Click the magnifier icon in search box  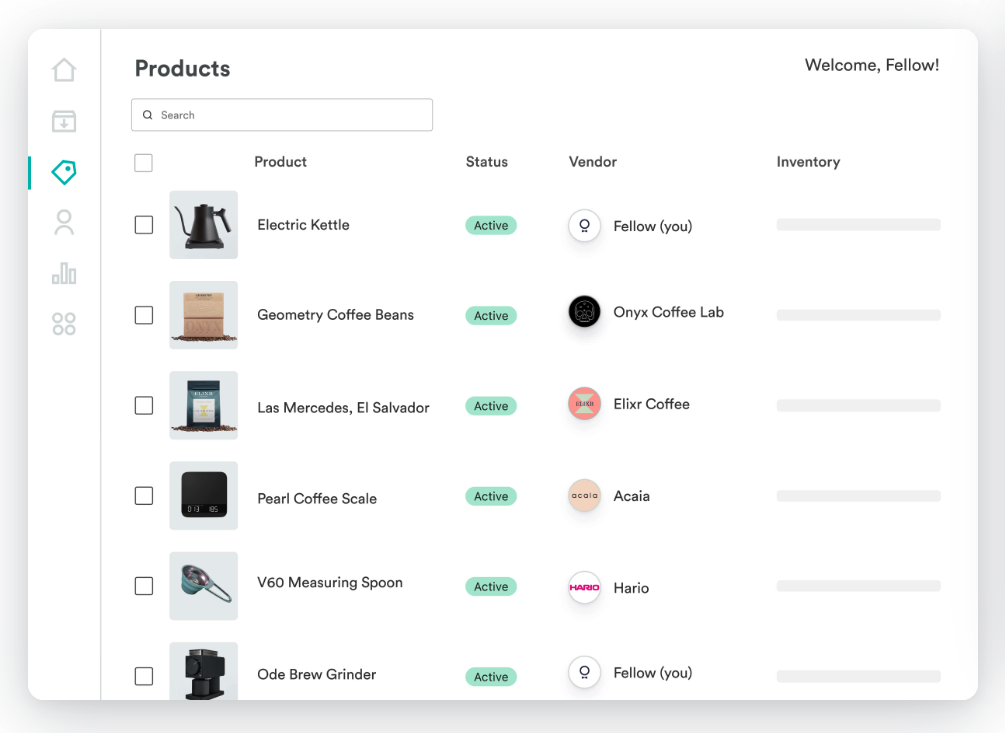tap(147, 115)
